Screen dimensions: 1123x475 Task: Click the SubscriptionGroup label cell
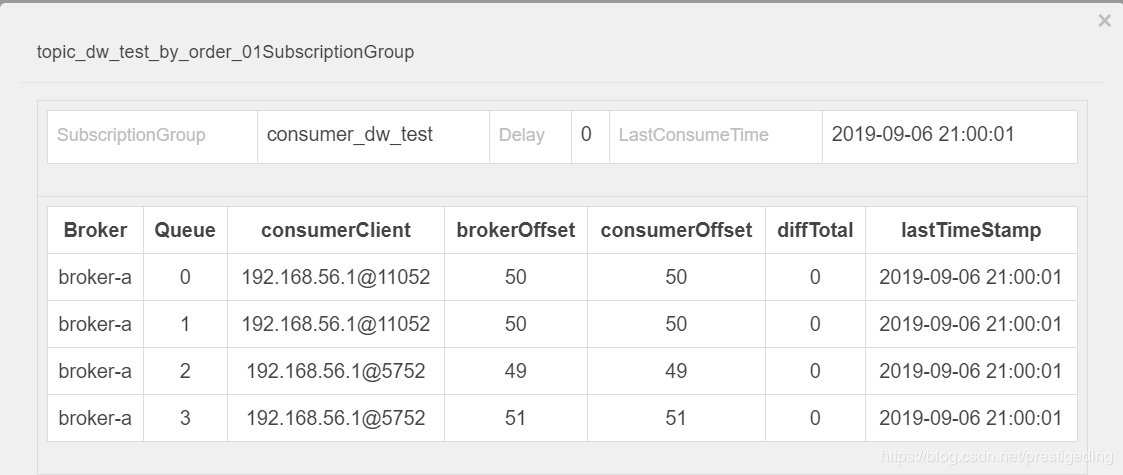click(131, 135)
